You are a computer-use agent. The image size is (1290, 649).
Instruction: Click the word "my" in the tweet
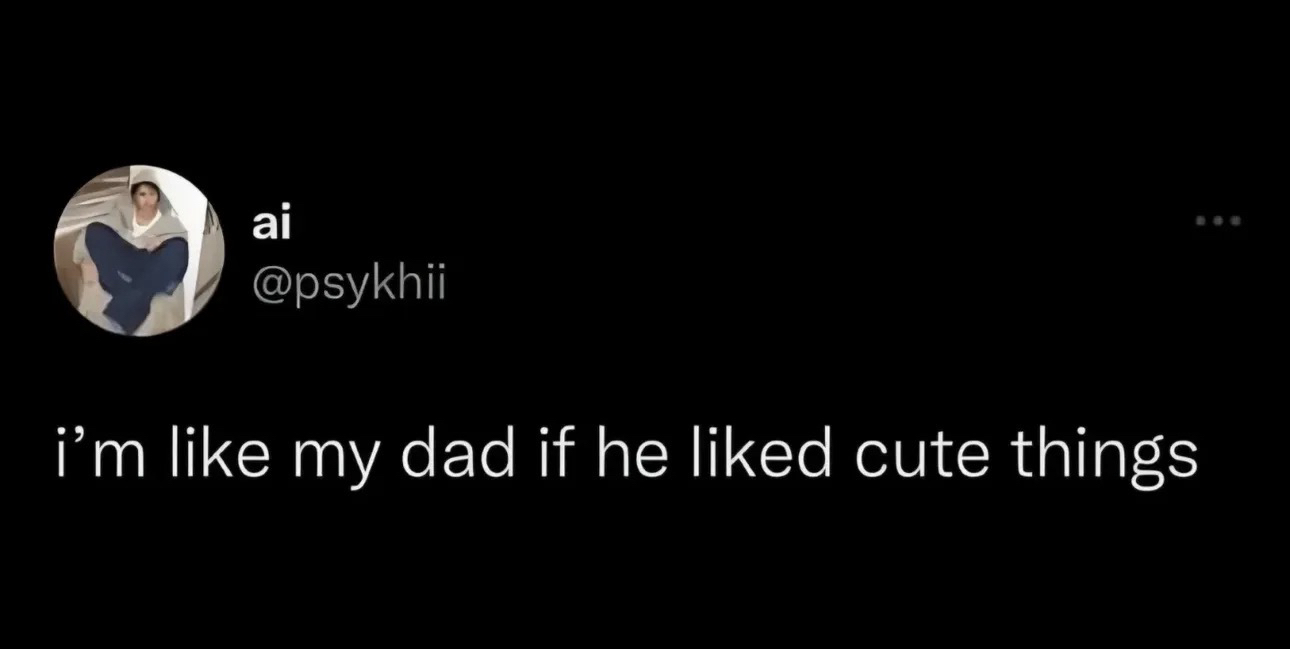coord(326,455)
